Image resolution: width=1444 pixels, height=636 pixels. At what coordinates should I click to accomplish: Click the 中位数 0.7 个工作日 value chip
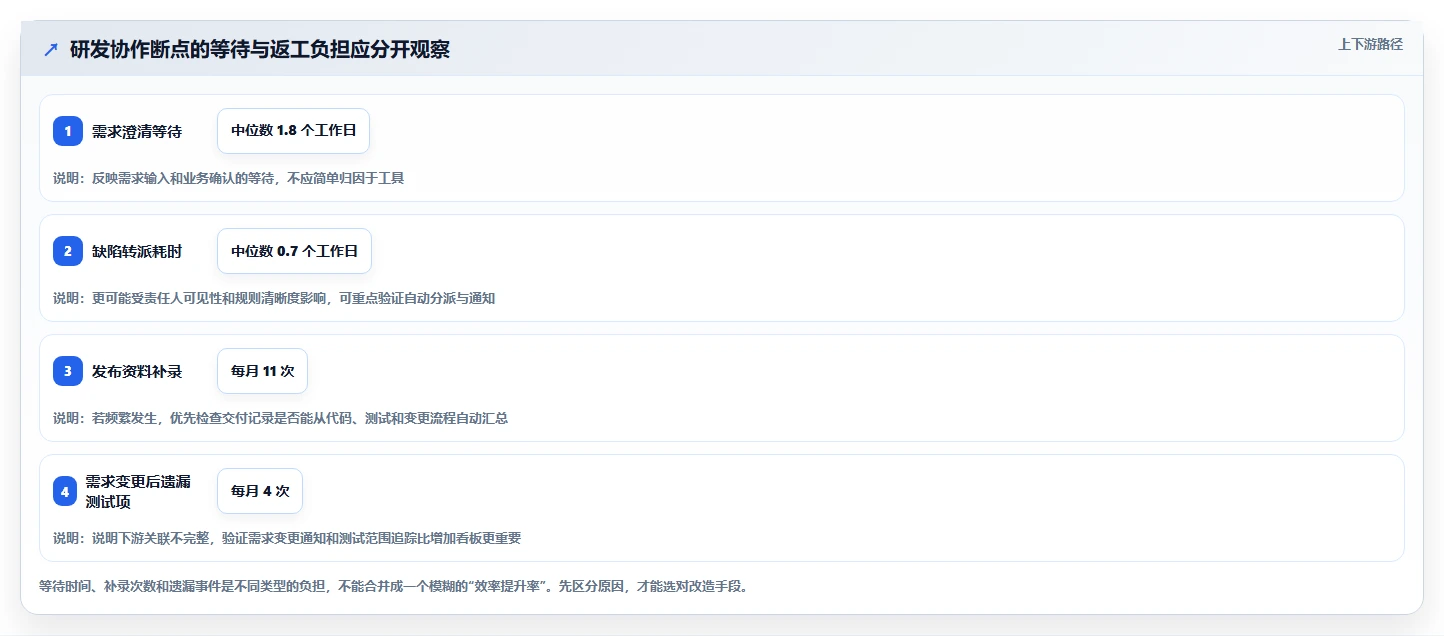click(x=294, y=251)
